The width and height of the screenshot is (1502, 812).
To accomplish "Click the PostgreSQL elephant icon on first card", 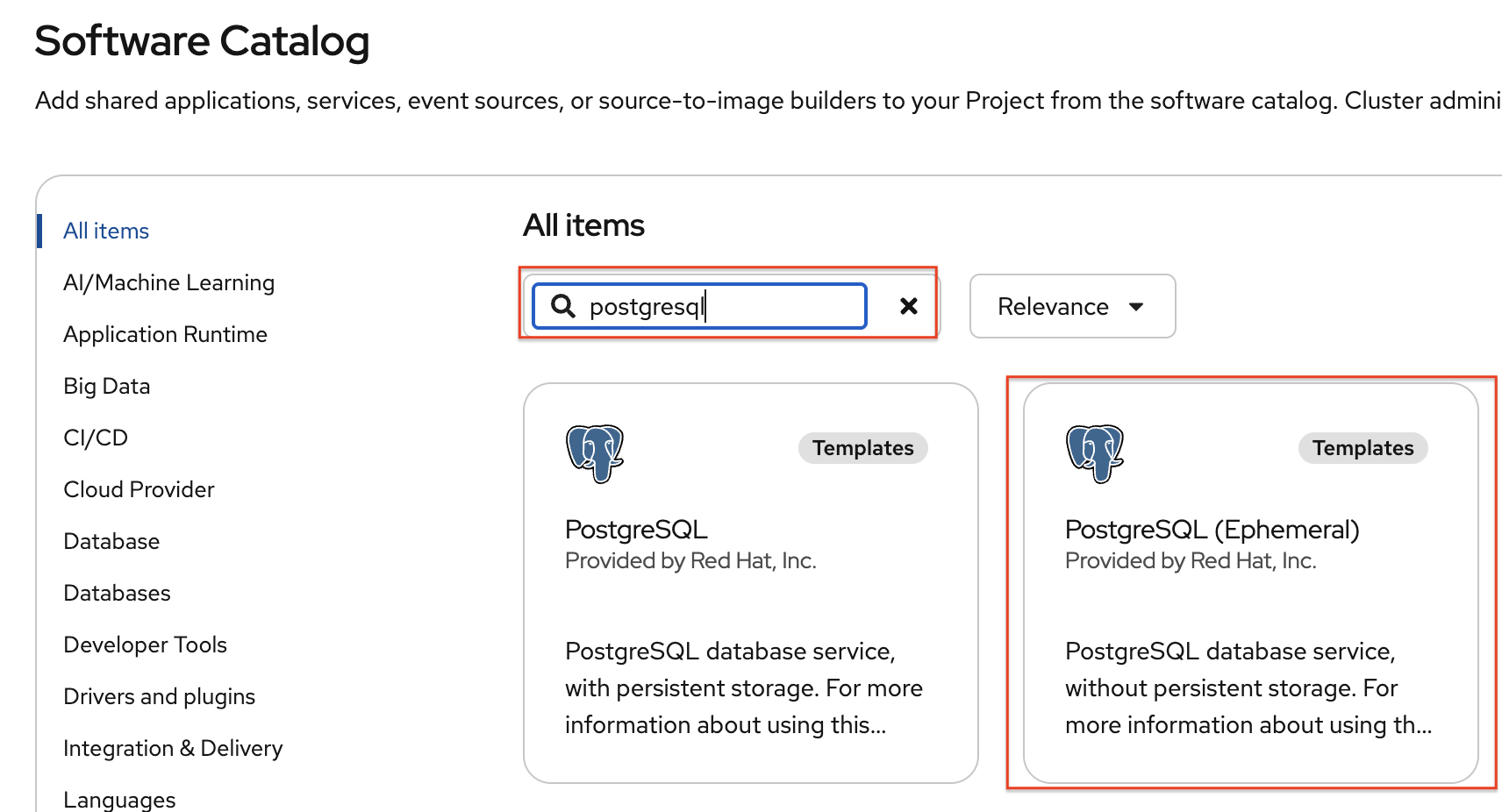I will pyautogui.click(x=595, y=452).
